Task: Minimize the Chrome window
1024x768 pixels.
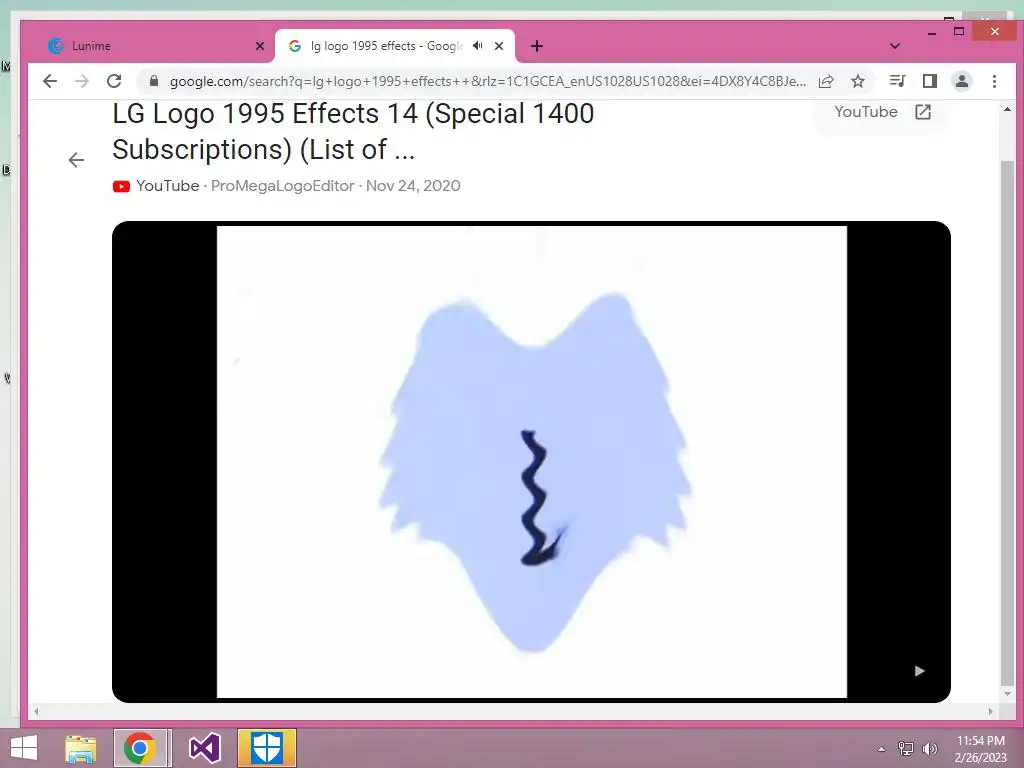Action: click(932, 31)
